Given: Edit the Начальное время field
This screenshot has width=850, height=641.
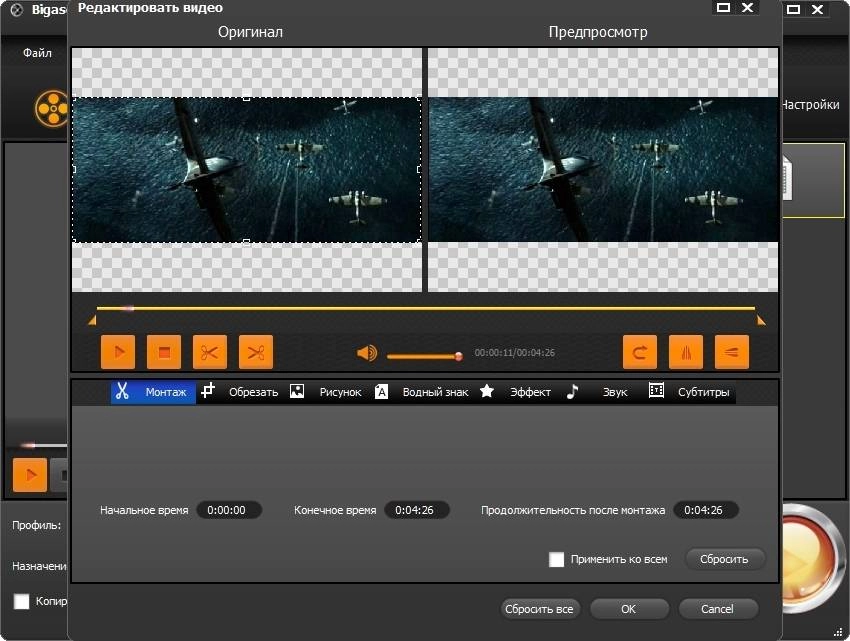Looking at the screenshot, I should pyautogui.click(x=229, y=510).
